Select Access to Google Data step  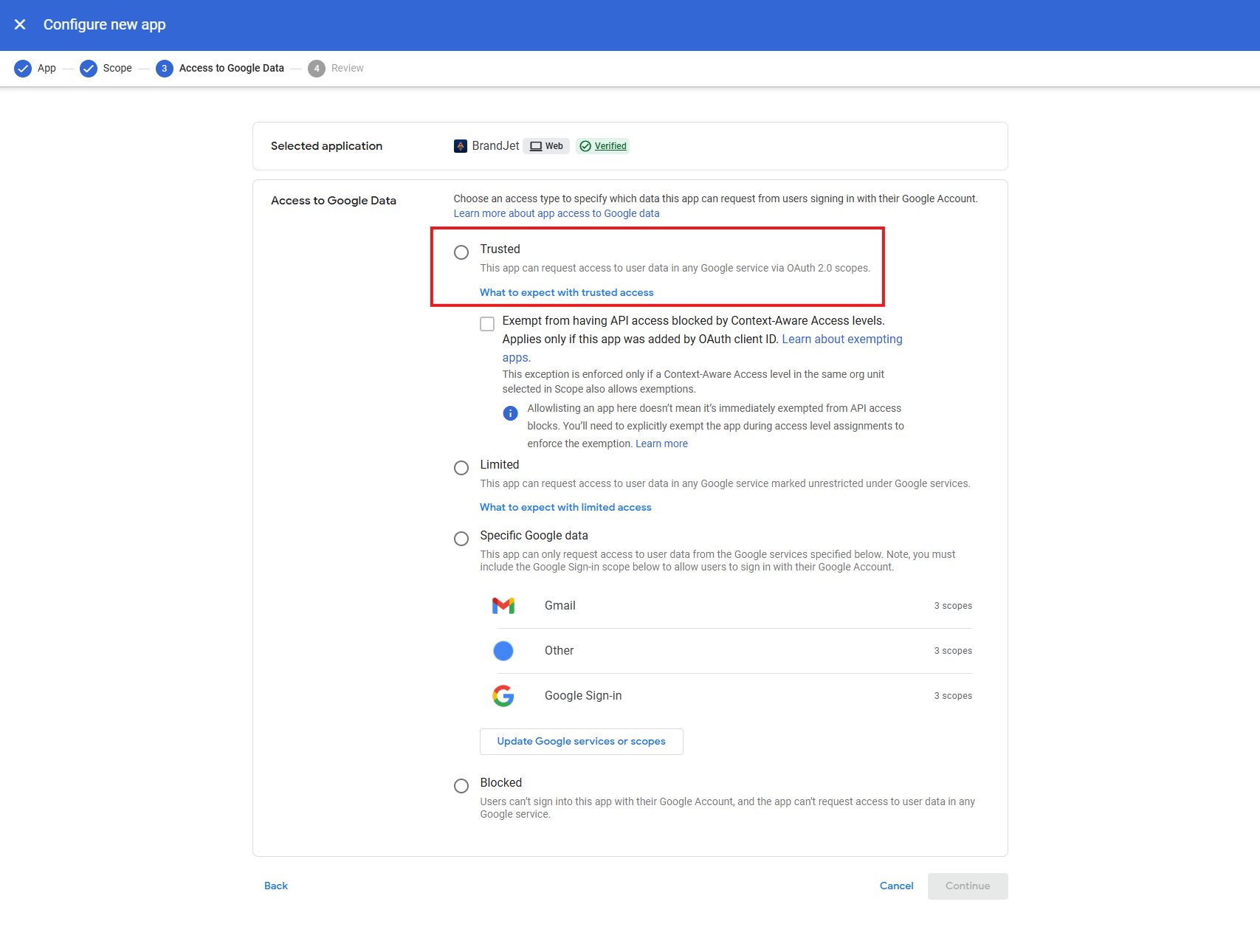[220, 68]
